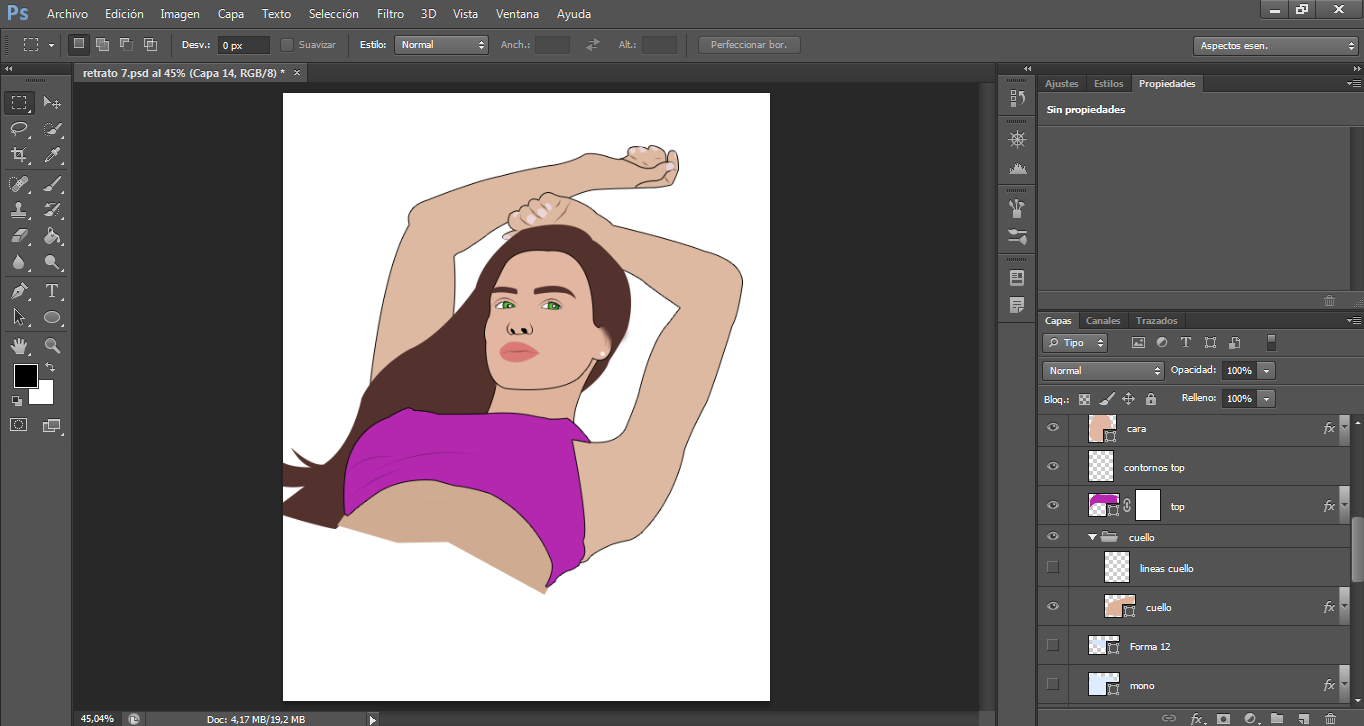Show the Forma 12 layer
Screen dimensions: 1364x726
(1052, 646)
